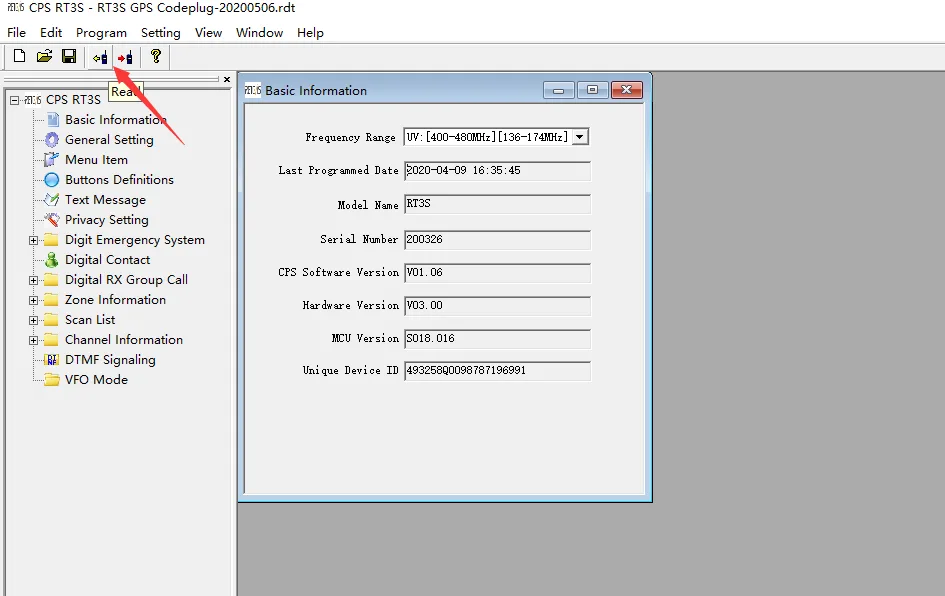Image resolution: width=945 pixels, height=596 pixels.
Task: Click the Basic Information tree icon
Action: 52,119
